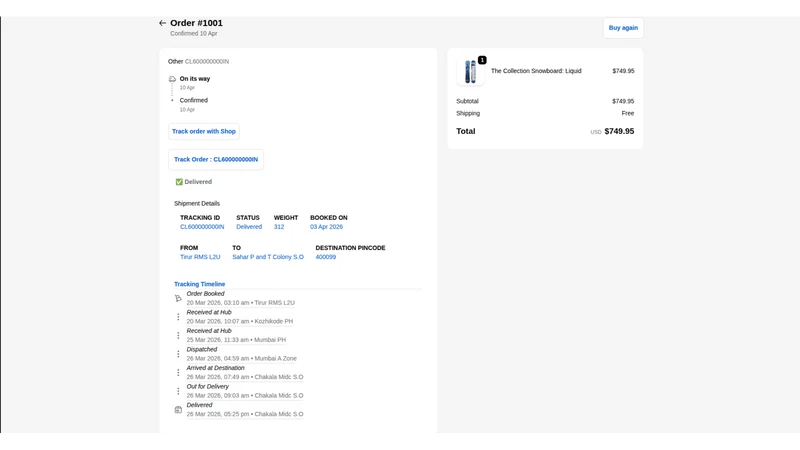
Task: Click Order Booked timeline entry
Action: click(x=206, y=294)
